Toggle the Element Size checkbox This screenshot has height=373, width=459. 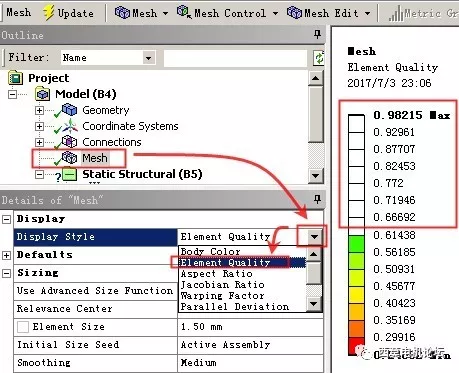pos(23,327)
